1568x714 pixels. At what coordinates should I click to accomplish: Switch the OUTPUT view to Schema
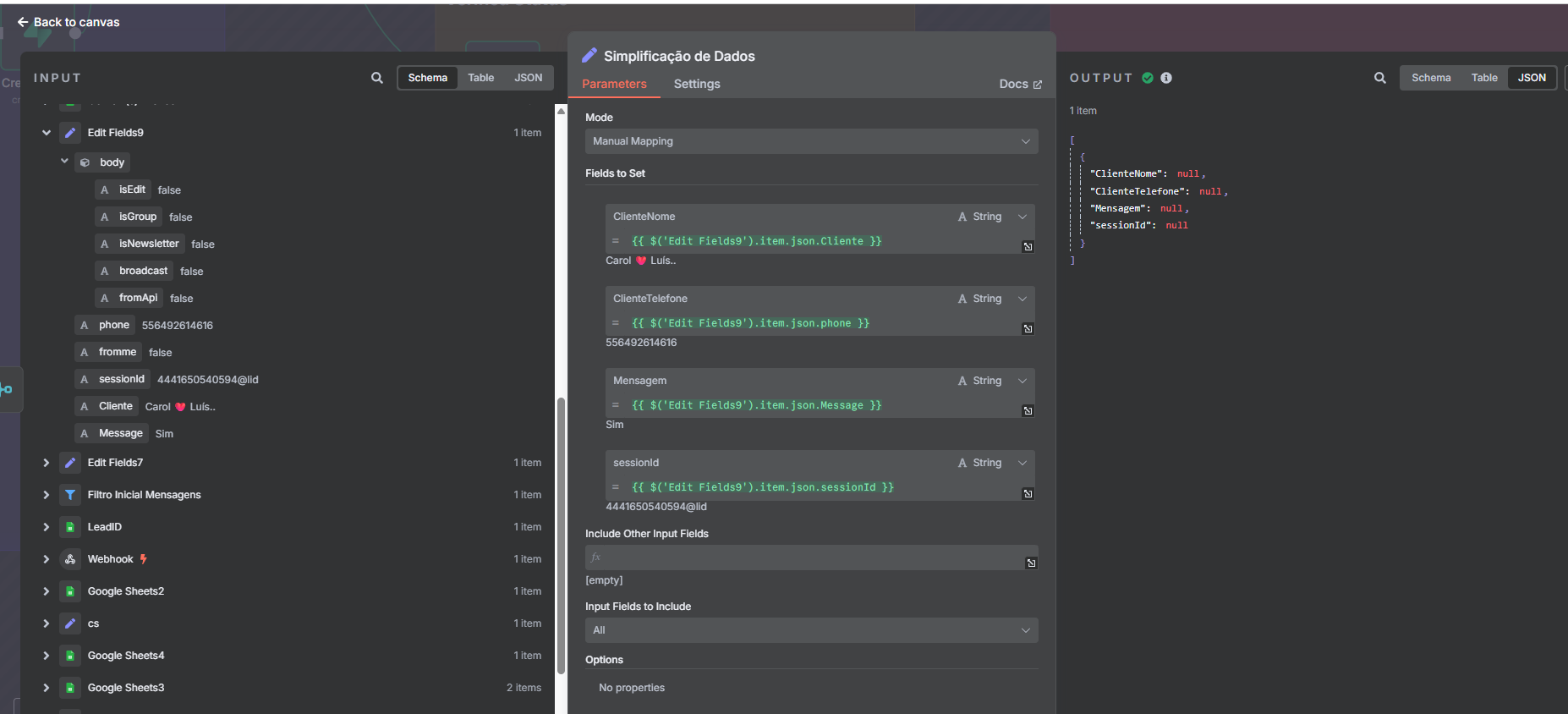point(1430,78)
